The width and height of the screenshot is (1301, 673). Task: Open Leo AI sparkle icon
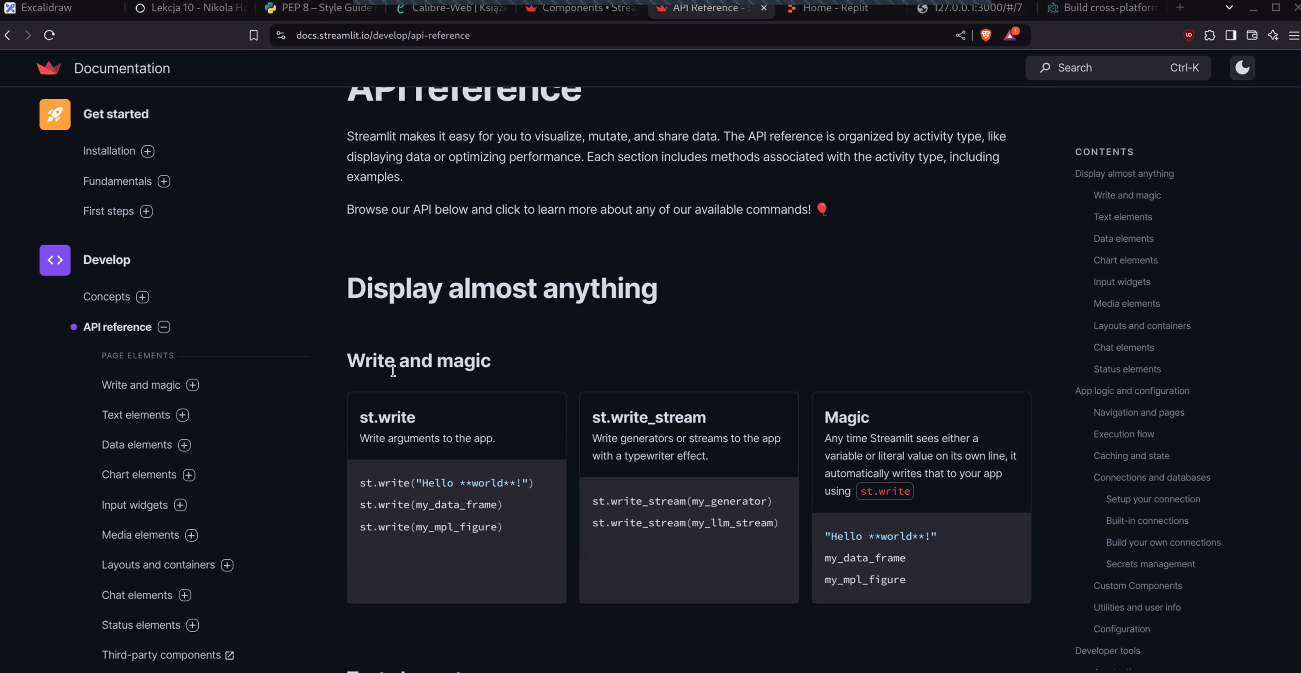point(1273,35)
